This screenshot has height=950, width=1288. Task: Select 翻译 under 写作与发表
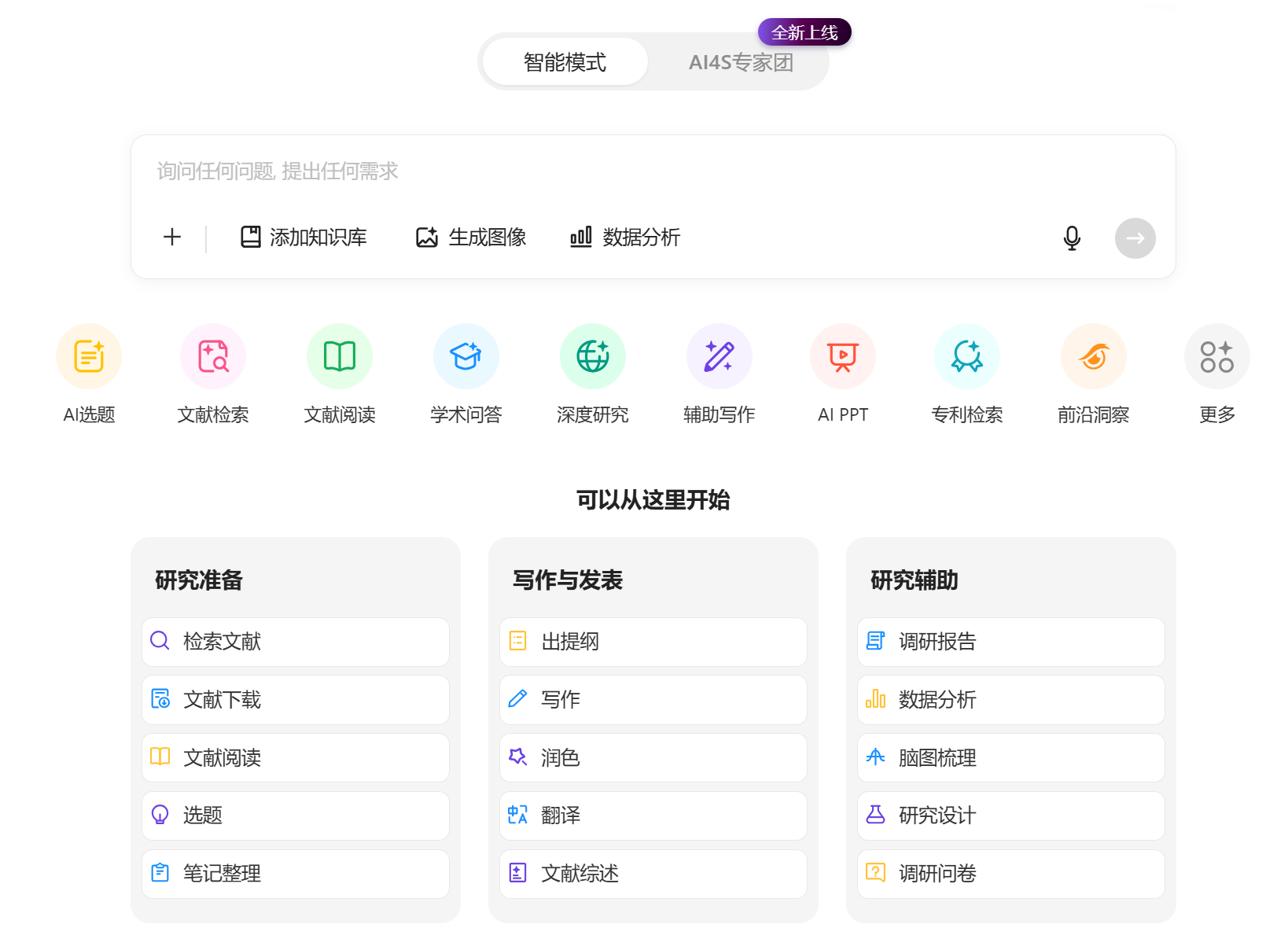pyautogui.click(x=653, y=816)
